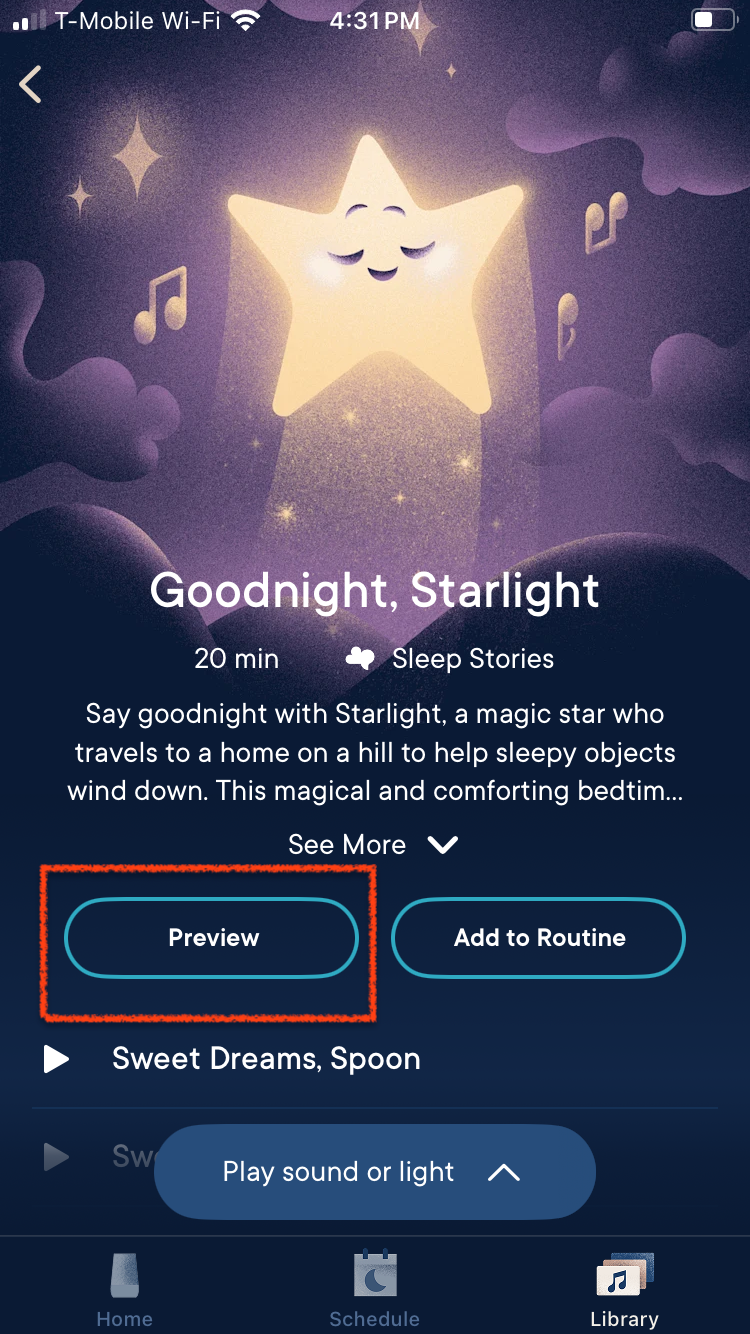The height and width of the screenshot is (1334, 750).
Task: Expand description with the See More chevron
Action: coord(442,845)
